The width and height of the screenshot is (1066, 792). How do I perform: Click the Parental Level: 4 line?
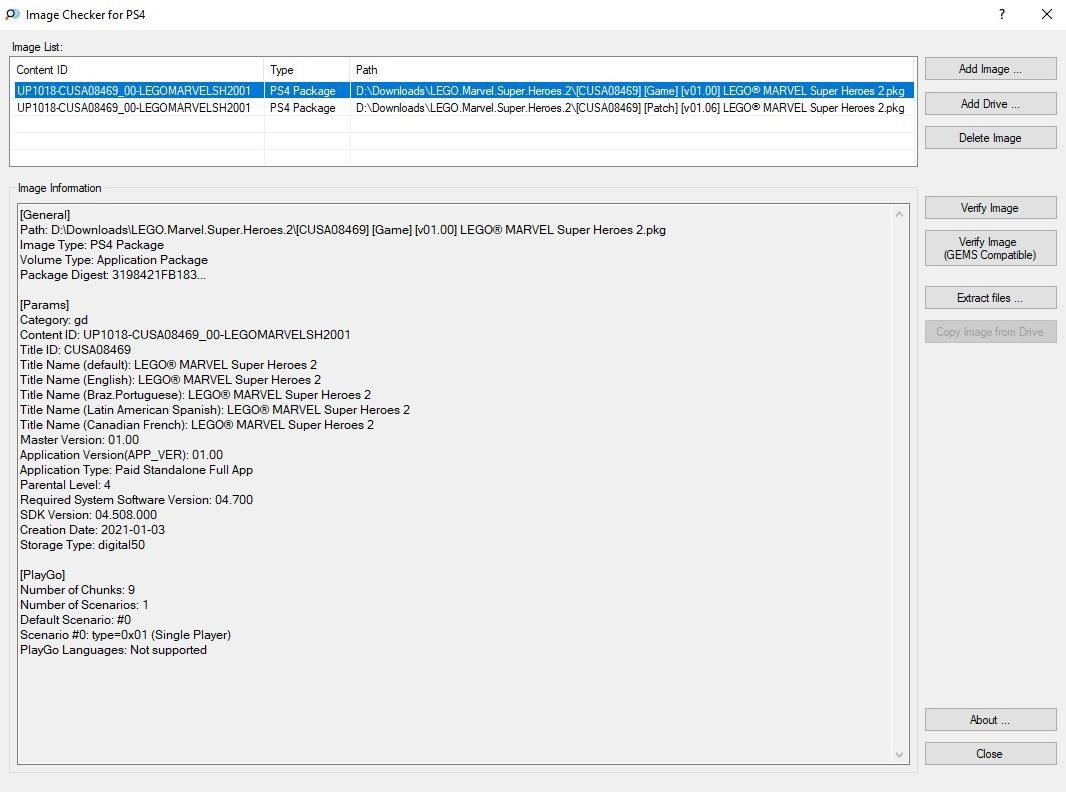point(65,485)
